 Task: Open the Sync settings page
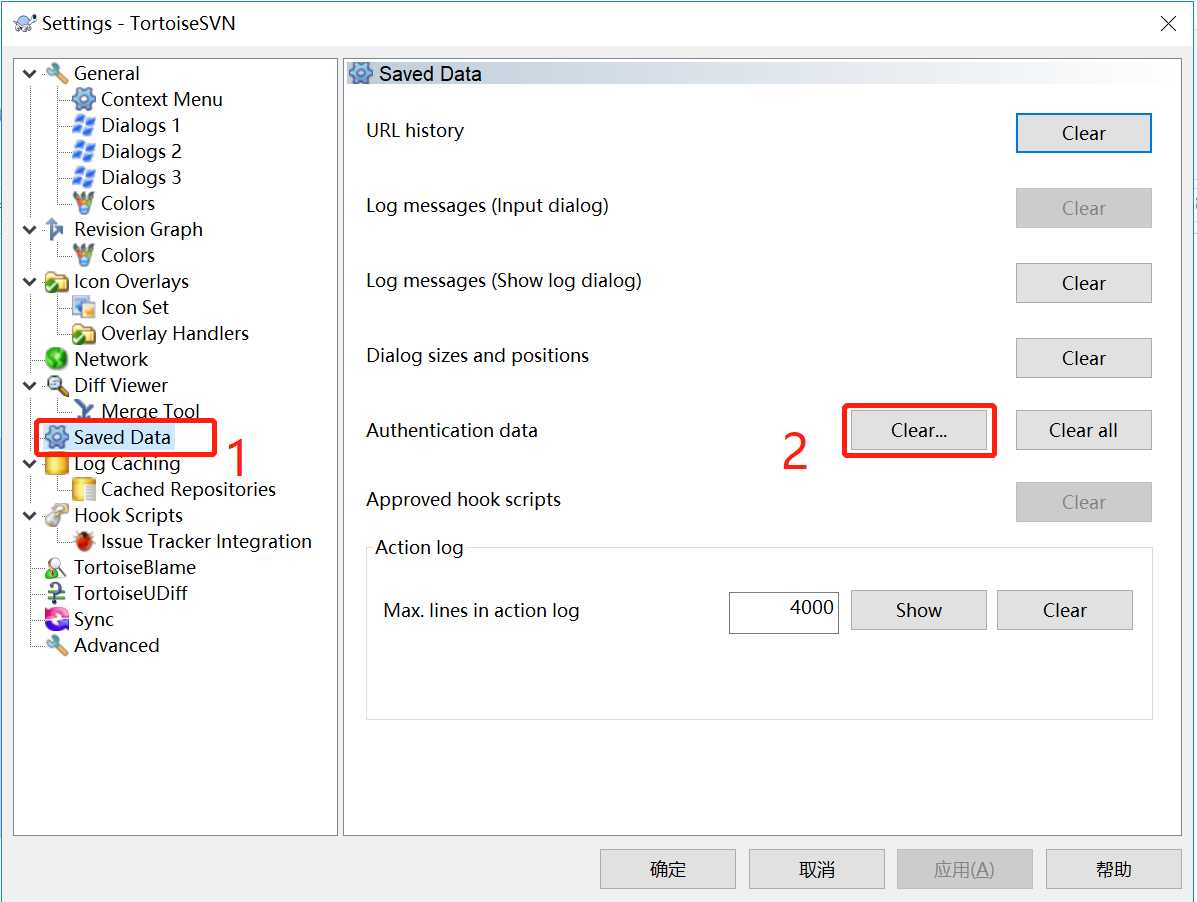click(93, 619)
